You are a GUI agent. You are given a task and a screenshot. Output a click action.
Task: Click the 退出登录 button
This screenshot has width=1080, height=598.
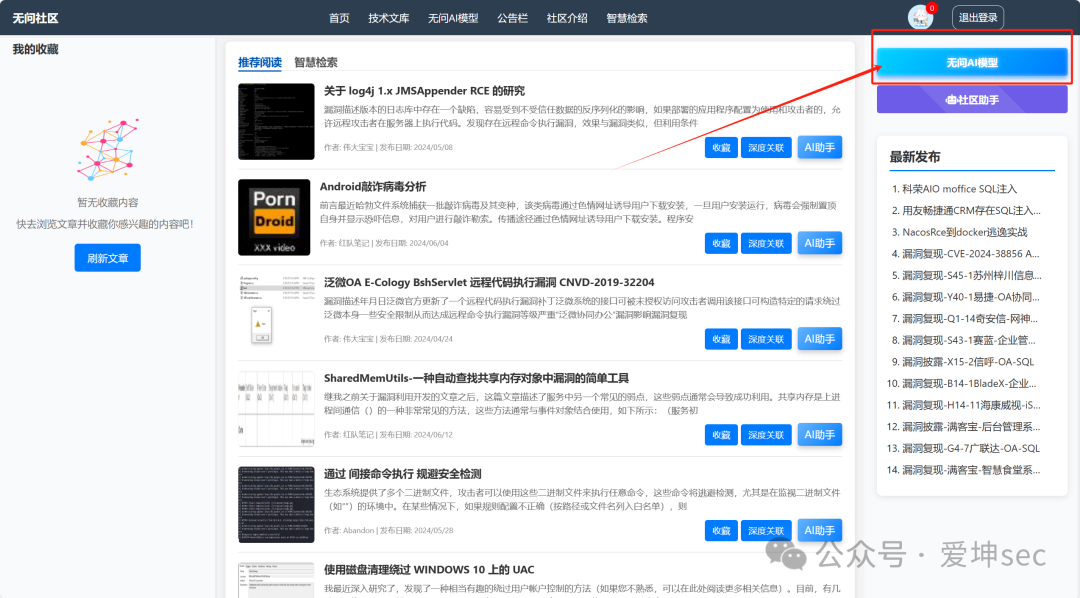point(978,17)
